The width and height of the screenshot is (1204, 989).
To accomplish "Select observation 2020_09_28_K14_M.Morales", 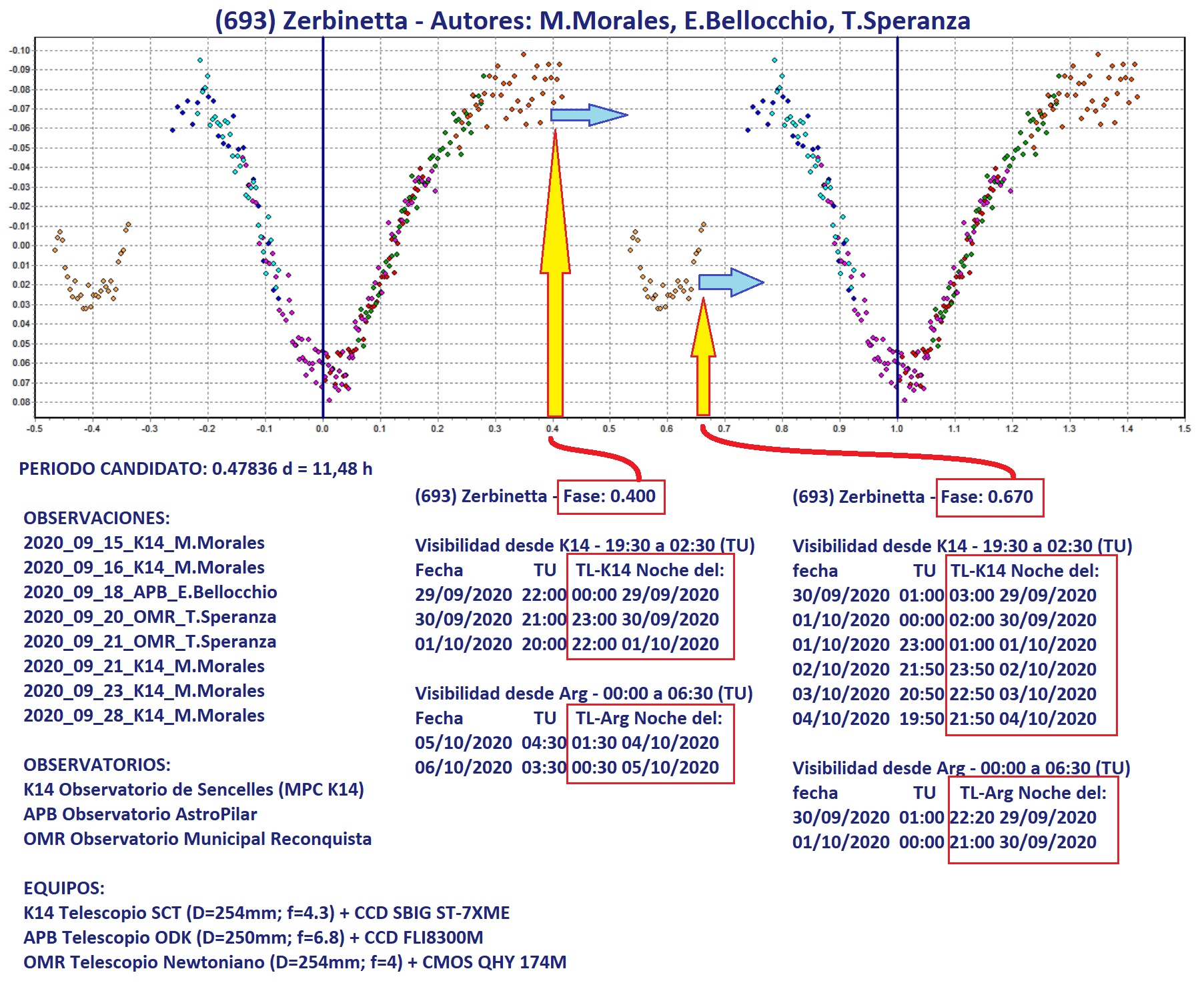I will click(x=144, y=716).
